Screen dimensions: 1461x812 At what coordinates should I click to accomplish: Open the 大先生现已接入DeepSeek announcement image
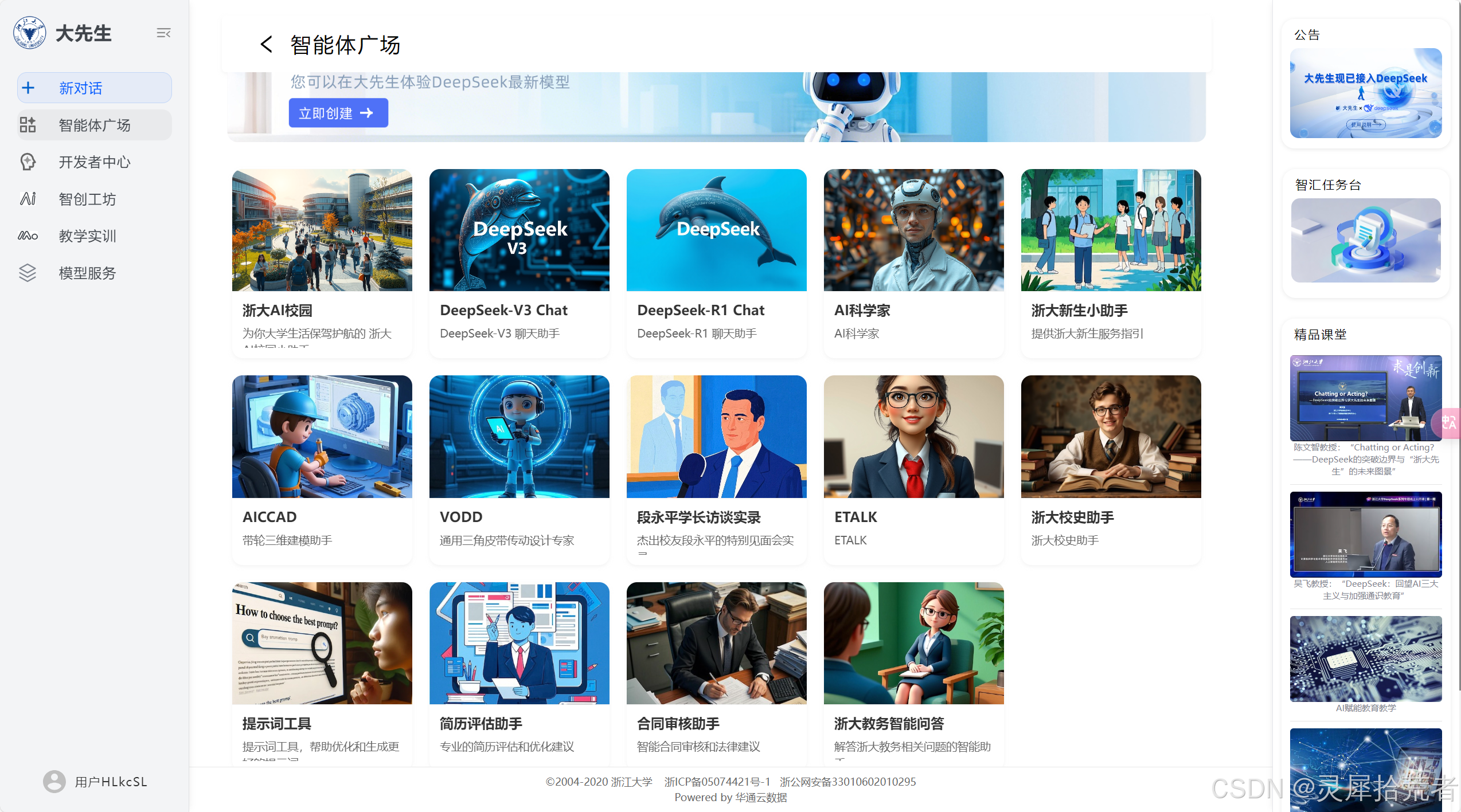1365,93
